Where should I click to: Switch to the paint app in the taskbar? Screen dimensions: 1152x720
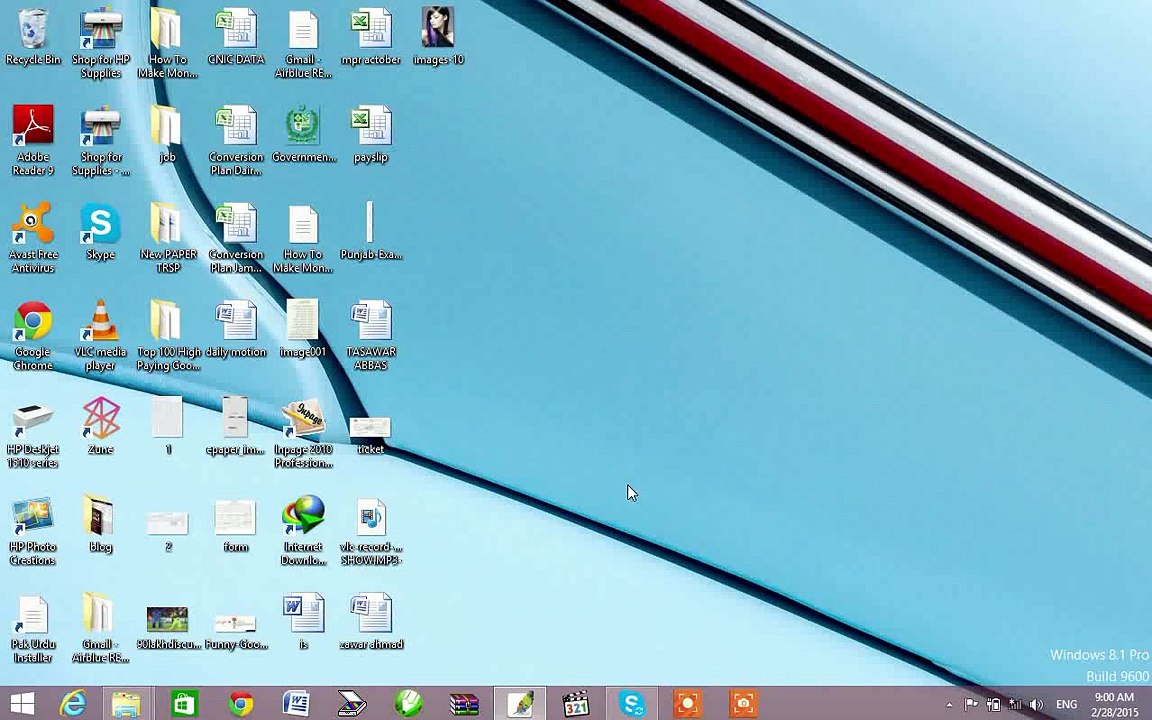(x=520, y=703)
